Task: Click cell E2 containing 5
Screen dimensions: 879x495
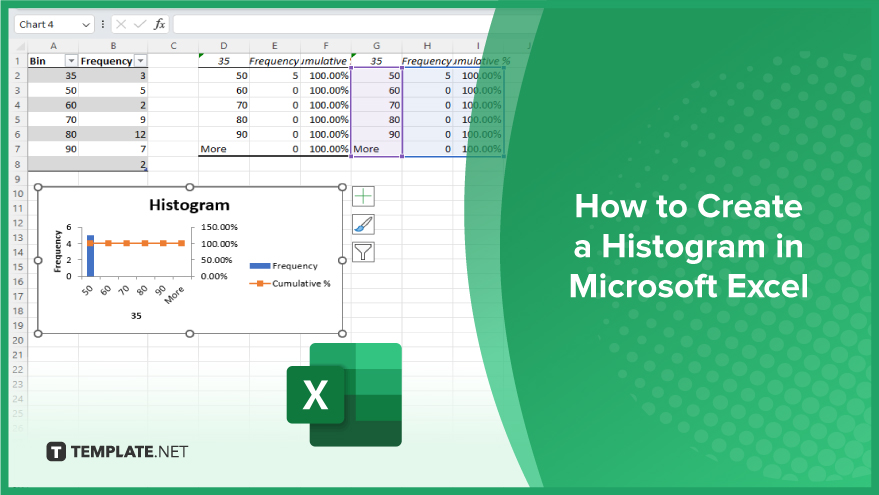Action: [275, 76]
